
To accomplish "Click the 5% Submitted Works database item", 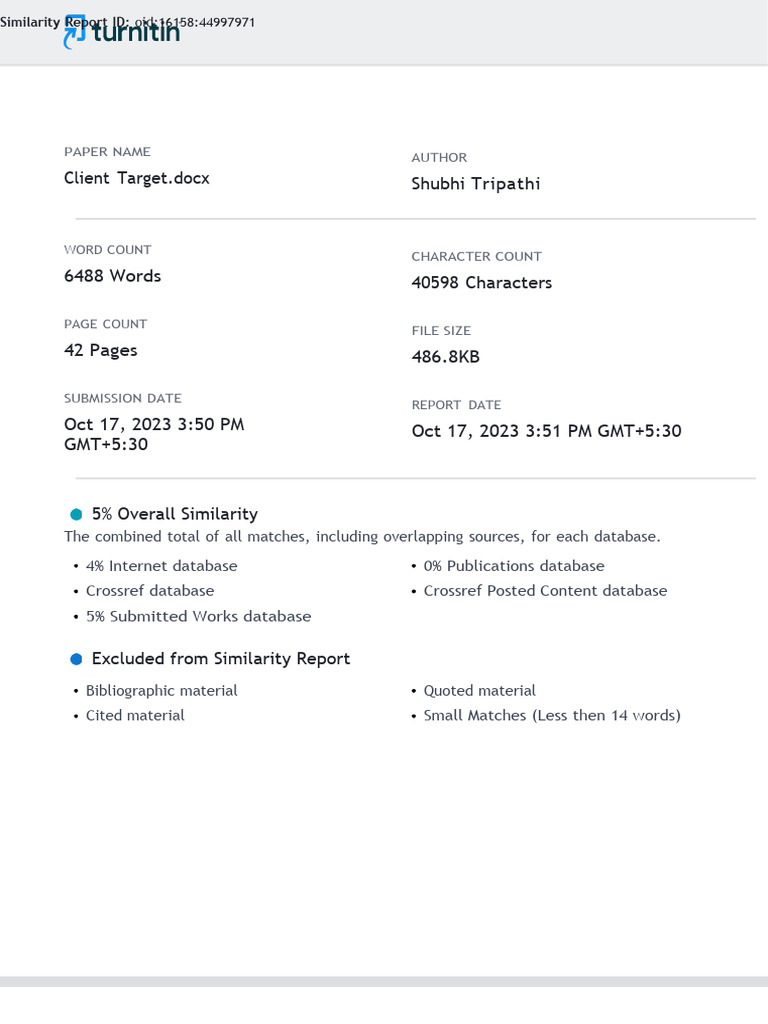I will click(198, 617).
